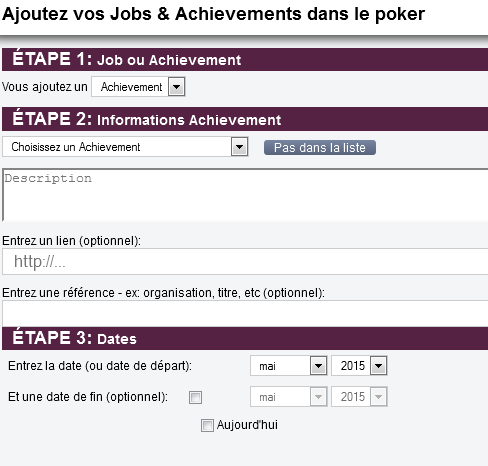488x466 pixels.
Task: Check the 'Aujourd'hui' checkbox
Action: click(x=207, y=425)
